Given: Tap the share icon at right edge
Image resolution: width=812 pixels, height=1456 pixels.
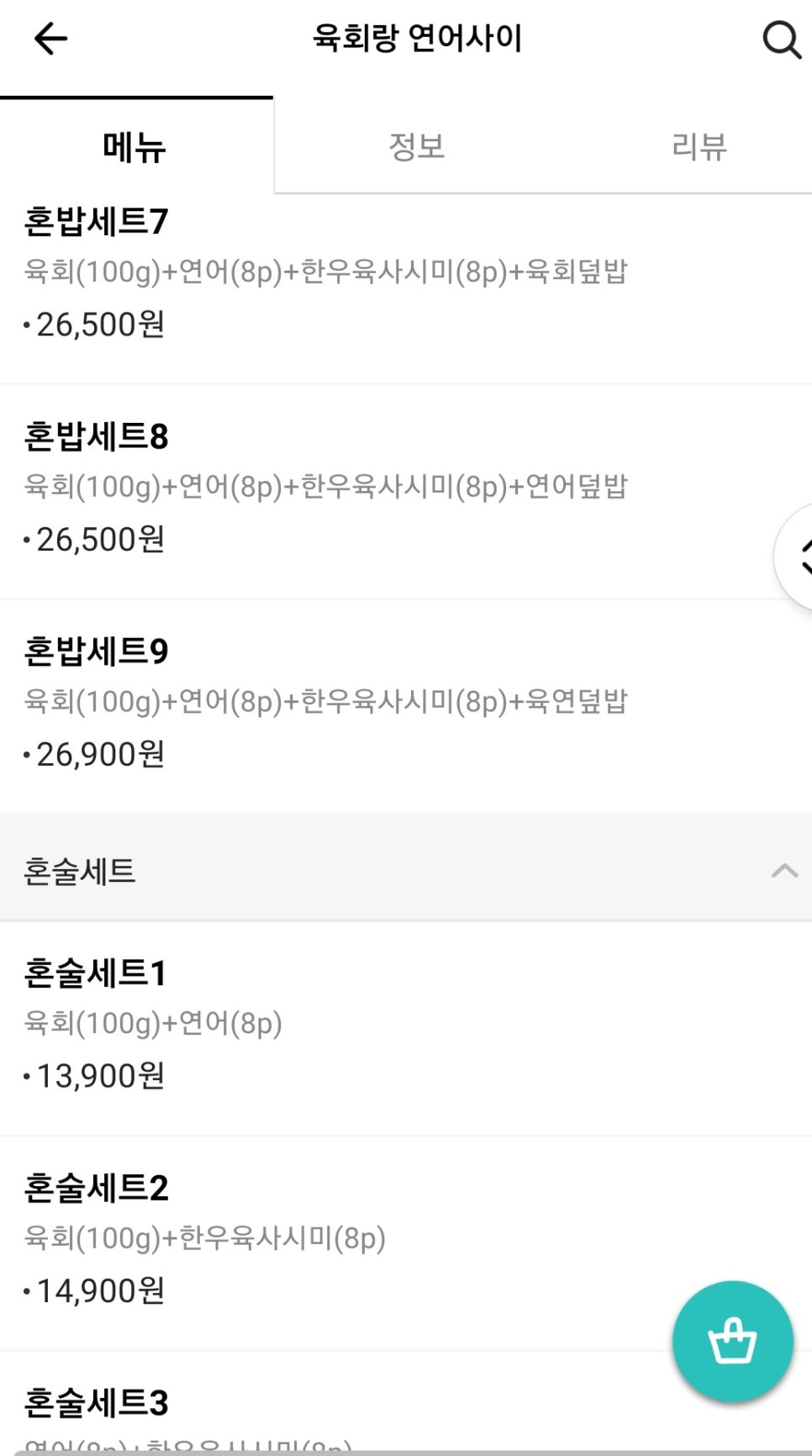Looking at the screenshot, I should 799,557.
